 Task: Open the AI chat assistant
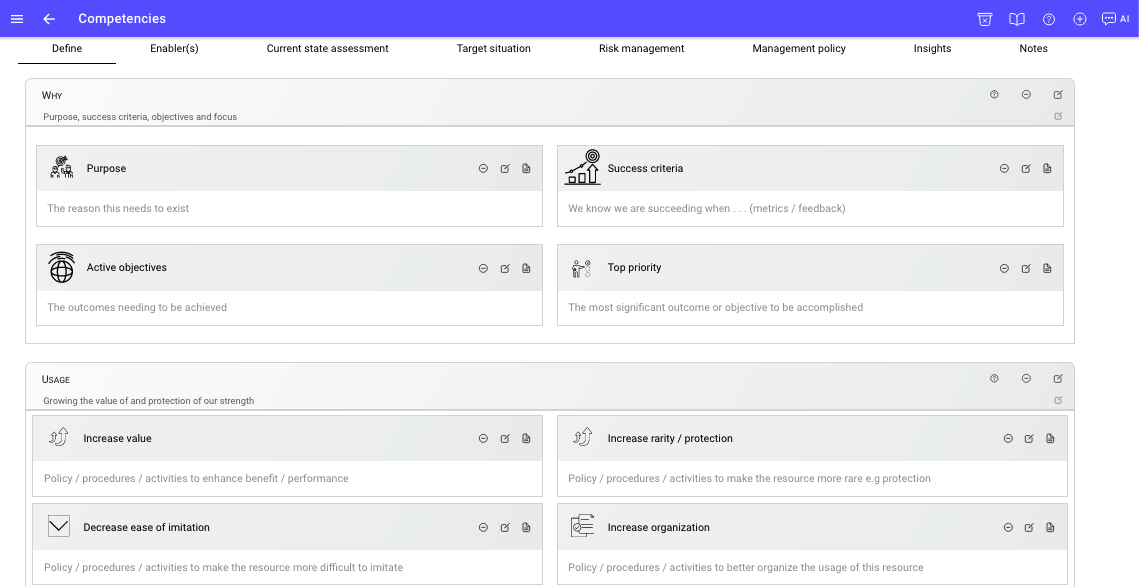tap(1114, 19)
